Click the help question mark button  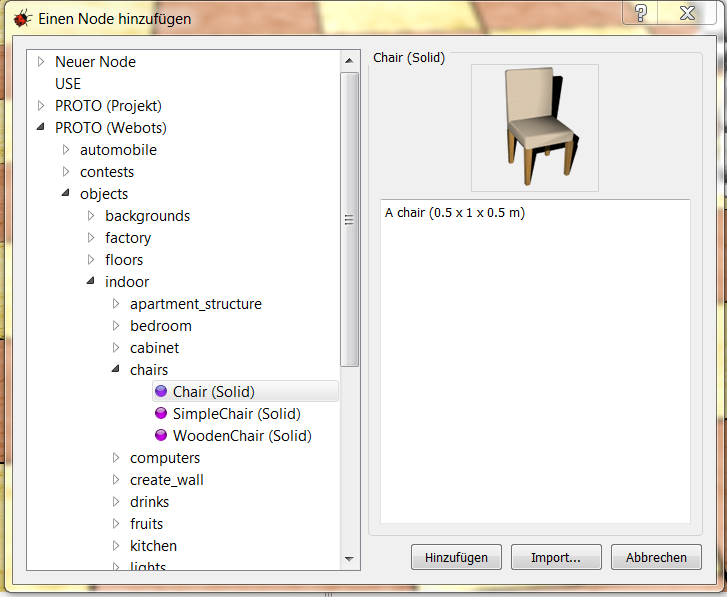640,13
